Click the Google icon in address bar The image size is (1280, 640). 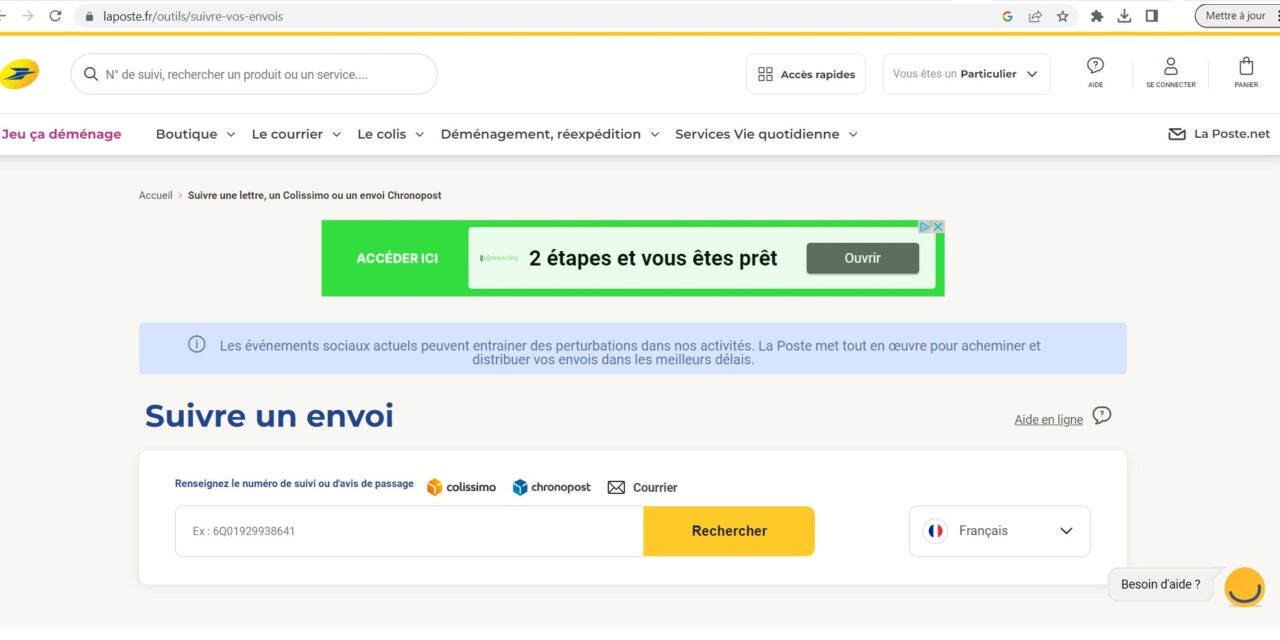click(1007, 16)
